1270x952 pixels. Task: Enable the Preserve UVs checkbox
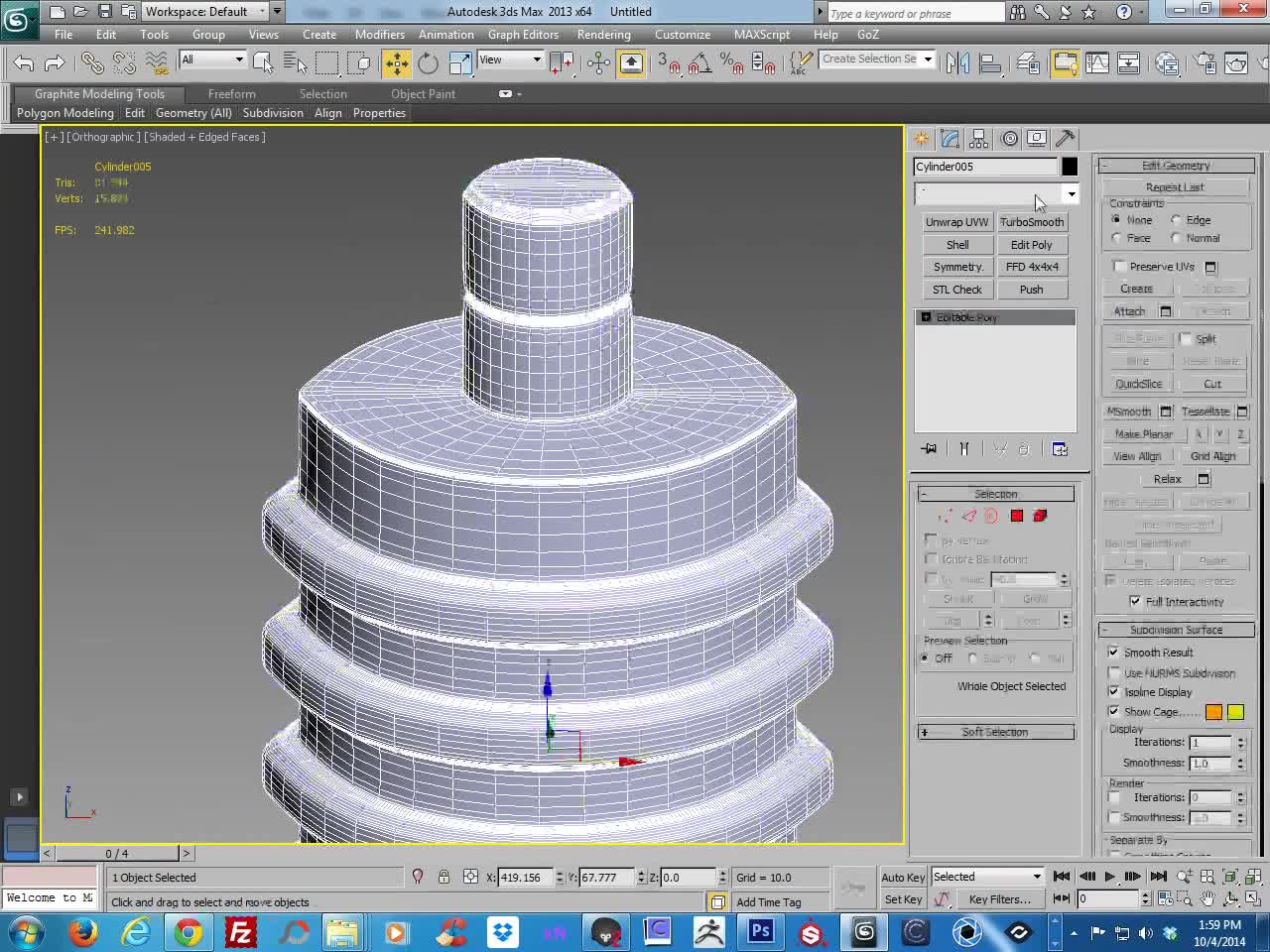click(1120, 266)
